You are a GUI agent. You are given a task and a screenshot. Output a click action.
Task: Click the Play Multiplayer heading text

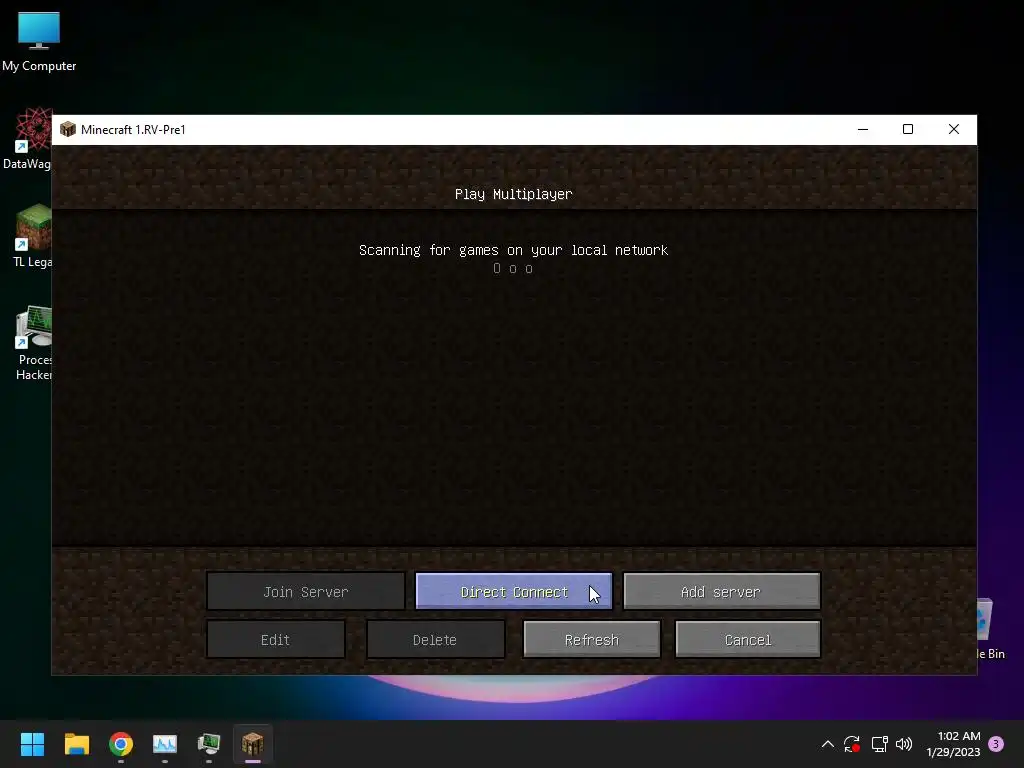coord(513,194)
